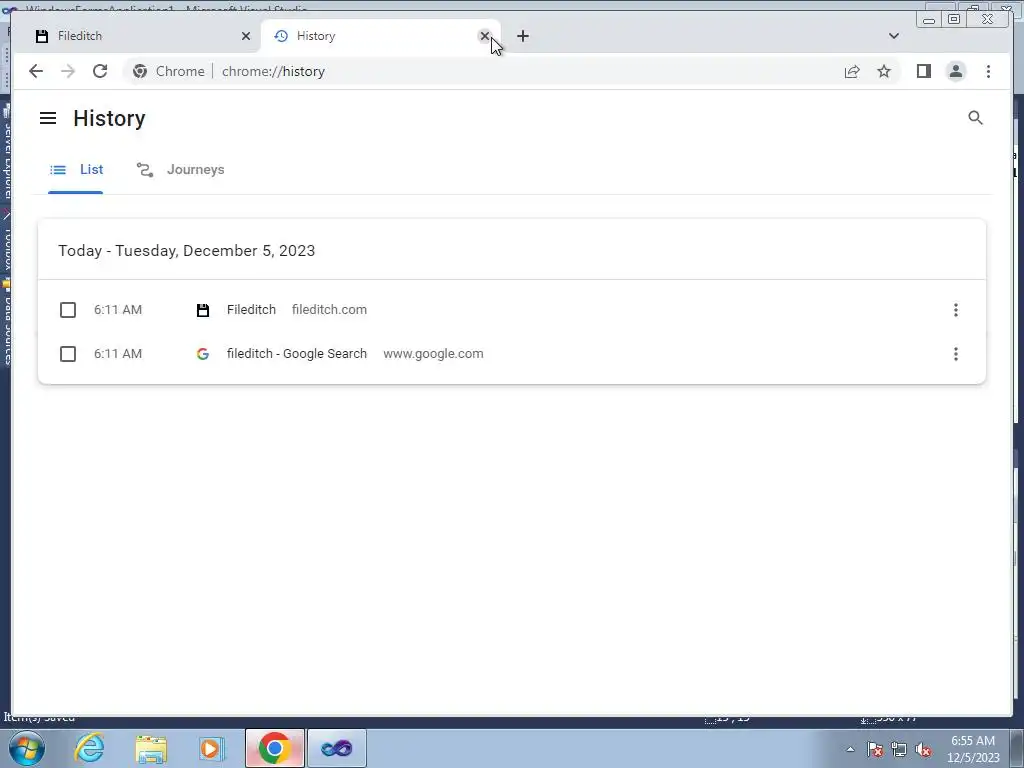
Task: Expand the tab search chevron
Action: 893,36
